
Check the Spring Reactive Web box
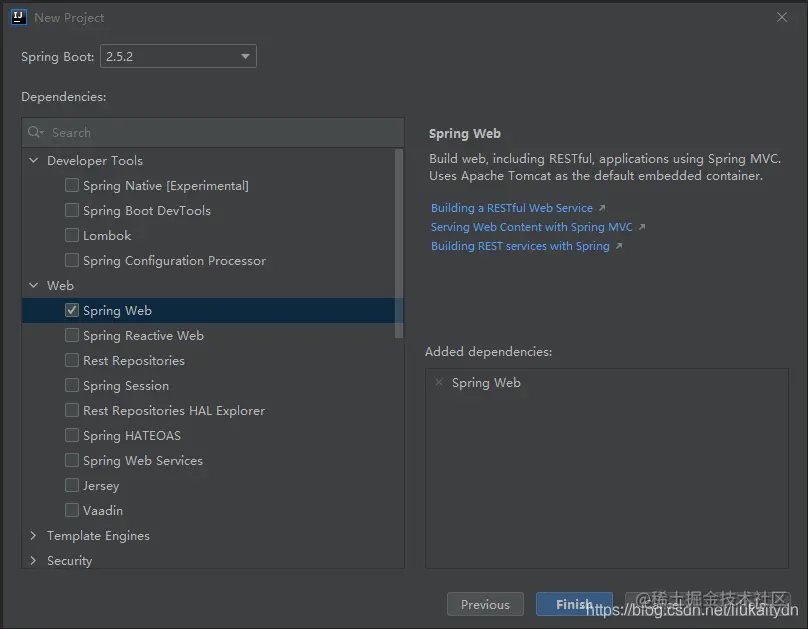click(72, 335)
